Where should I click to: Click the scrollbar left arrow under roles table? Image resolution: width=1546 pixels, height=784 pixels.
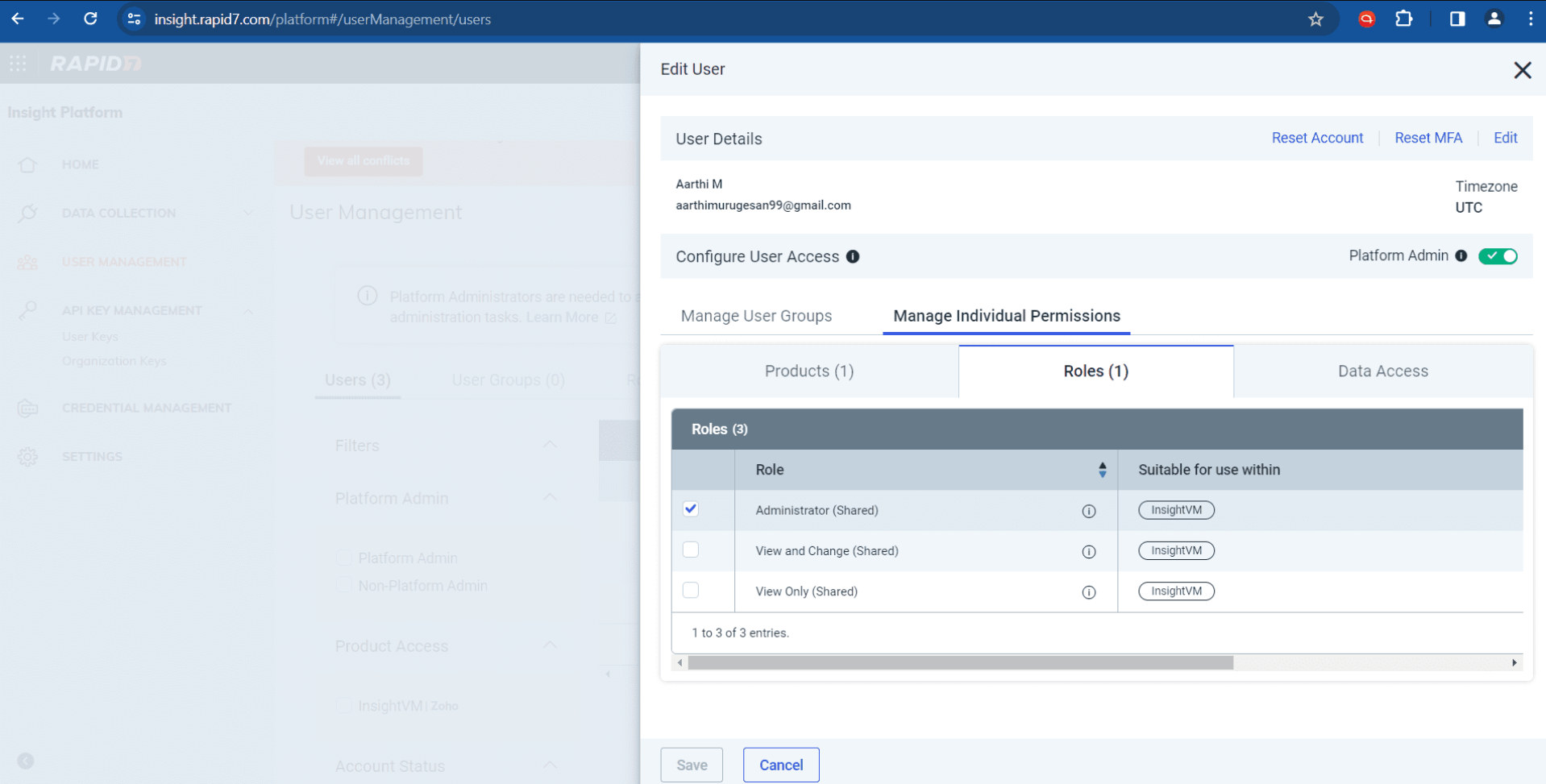(680, 662)
